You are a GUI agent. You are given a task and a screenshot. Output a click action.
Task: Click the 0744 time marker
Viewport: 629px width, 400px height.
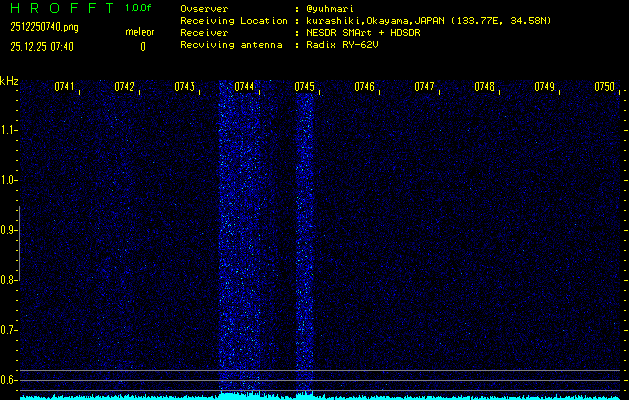(x=244, y=87)
